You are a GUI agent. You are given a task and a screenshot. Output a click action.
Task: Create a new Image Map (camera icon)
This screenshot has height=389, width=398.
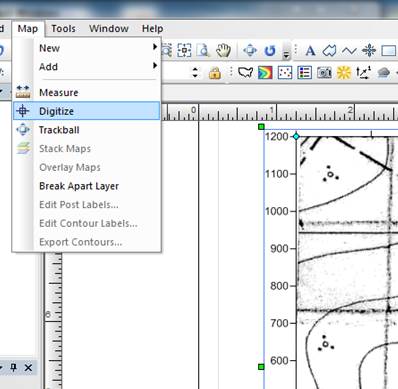tap(324, 72)
